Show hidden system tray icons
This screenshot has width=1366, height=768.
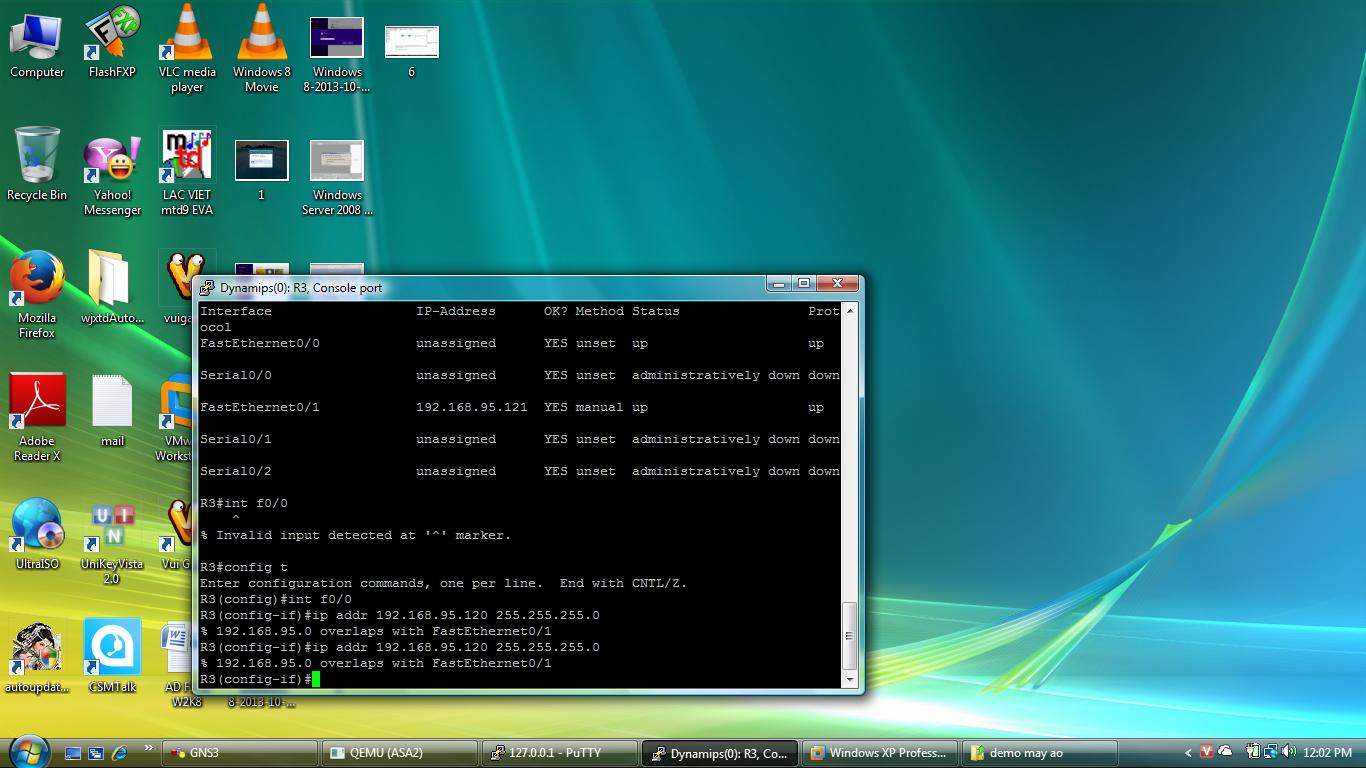point(1188,753)
